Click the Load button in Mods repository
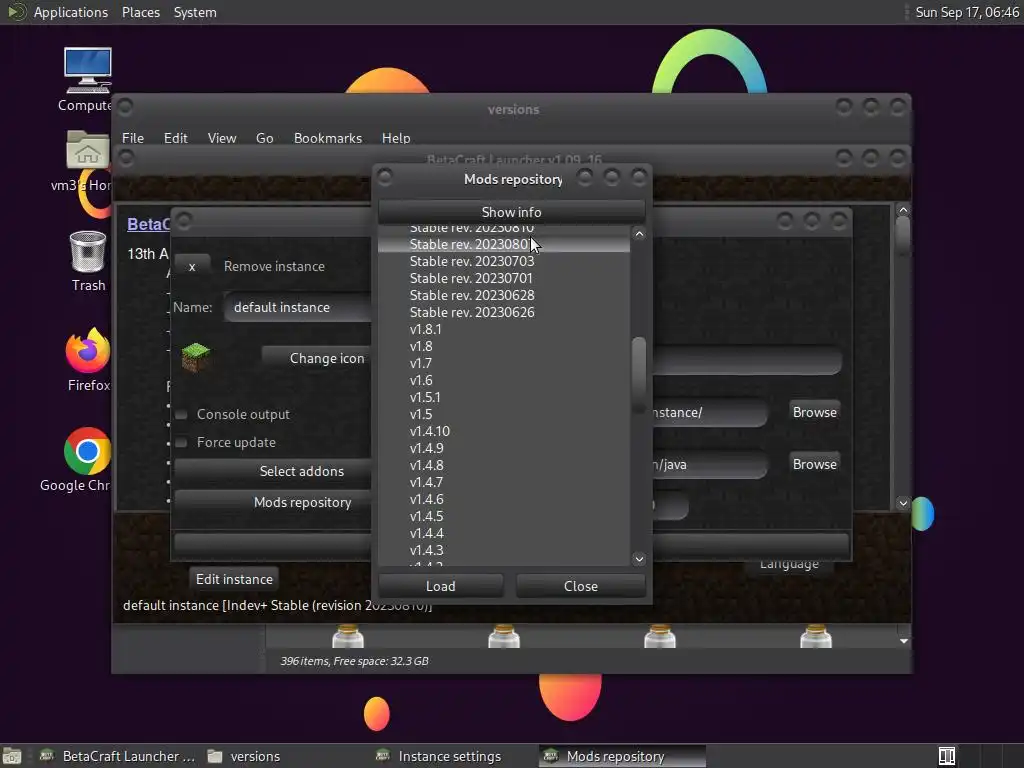This screenshot has width=1024, height=768. (441, 586)
